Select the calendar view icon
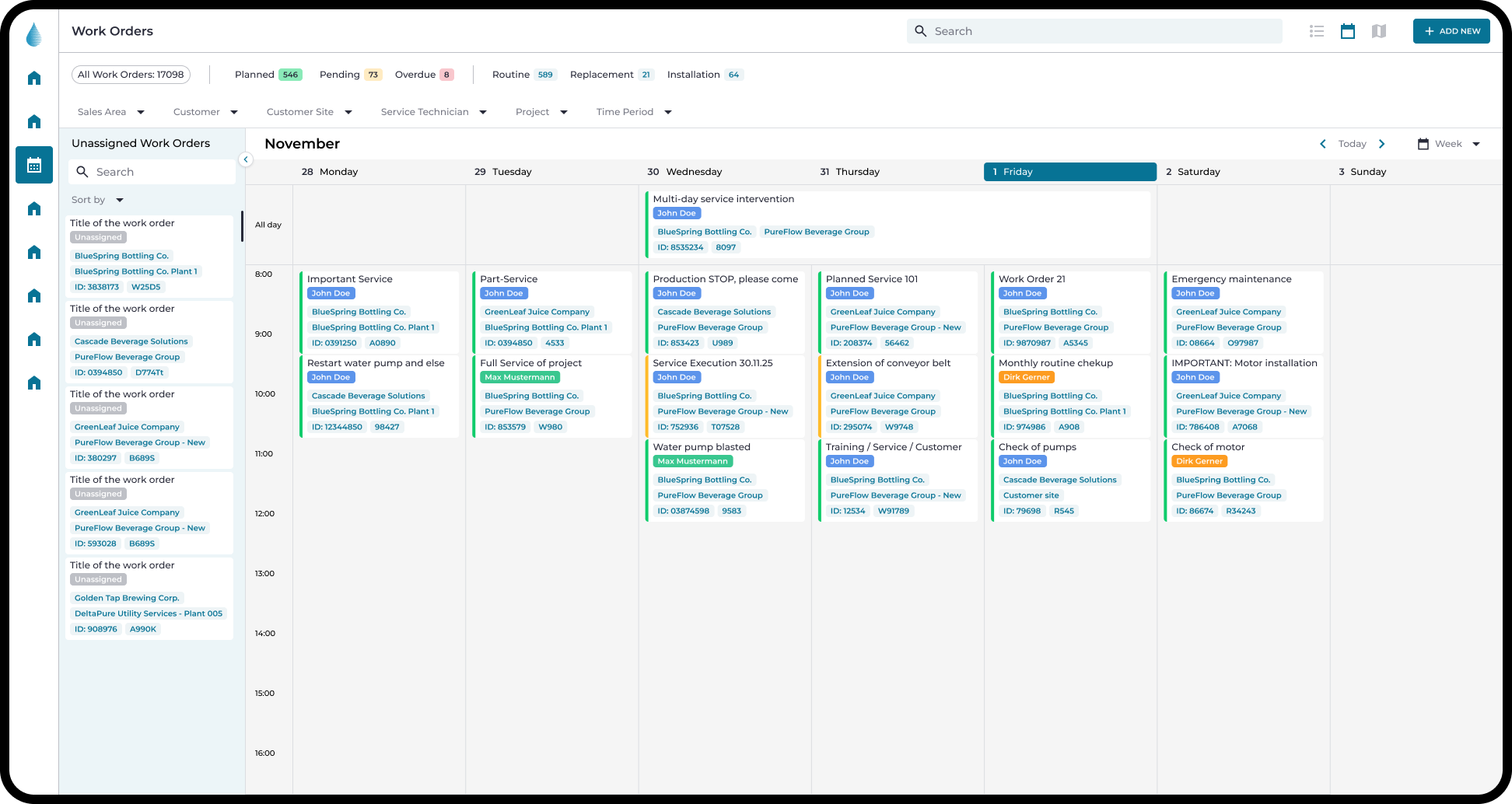 click(x=1348, y=31)
